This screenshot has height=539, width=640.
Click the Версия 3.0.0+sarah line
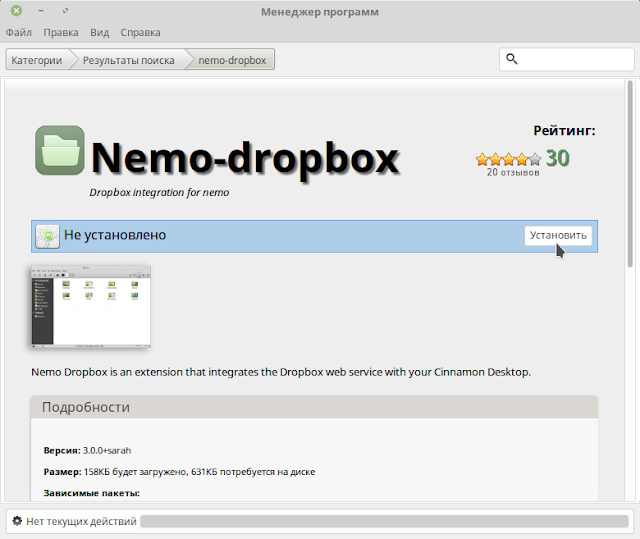pos(87,450)
